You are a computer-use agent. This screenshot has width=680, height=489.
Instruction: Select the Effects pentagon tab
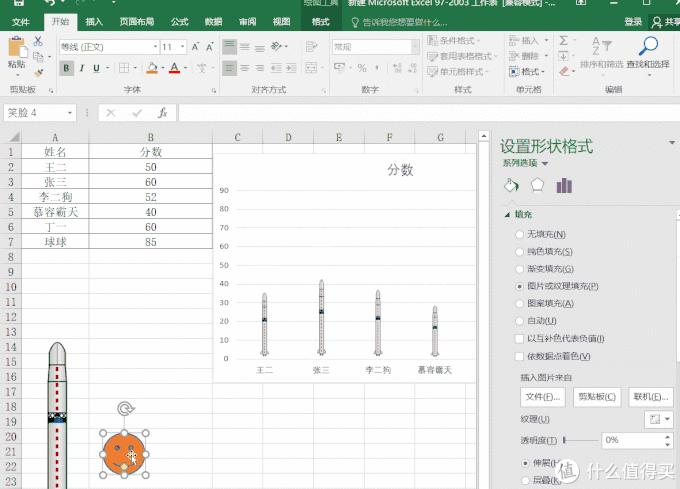[x=537, y=185]
